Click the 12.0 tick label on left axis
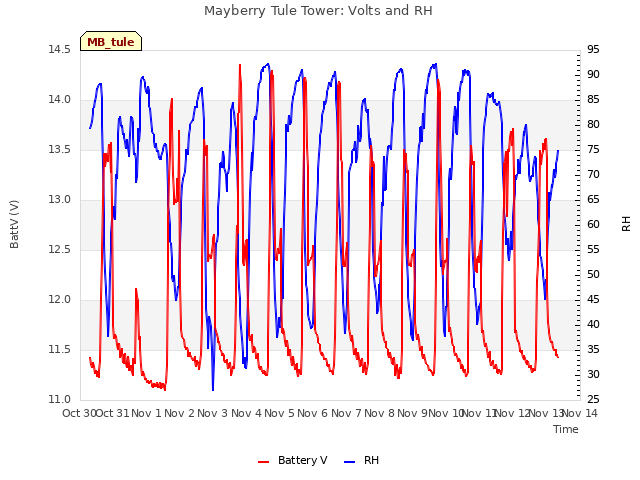640x480 pixels. pos(60,300)
